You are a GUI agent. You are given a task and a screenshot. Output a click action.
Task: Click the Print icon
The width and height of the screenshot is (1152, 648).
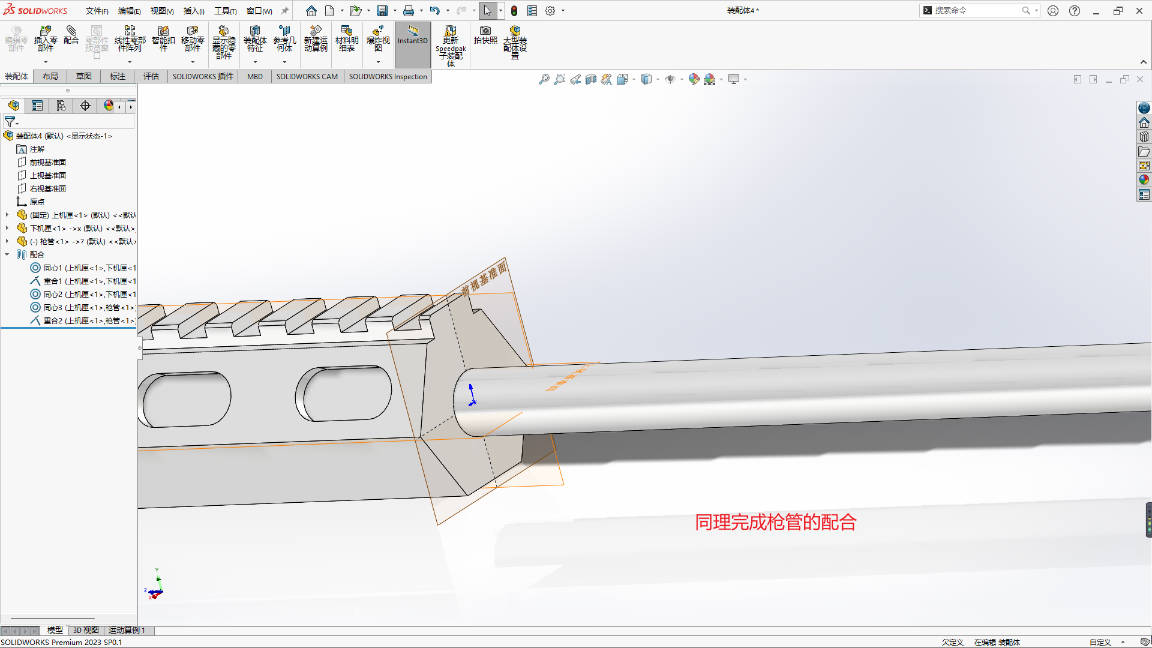(408, 10)
